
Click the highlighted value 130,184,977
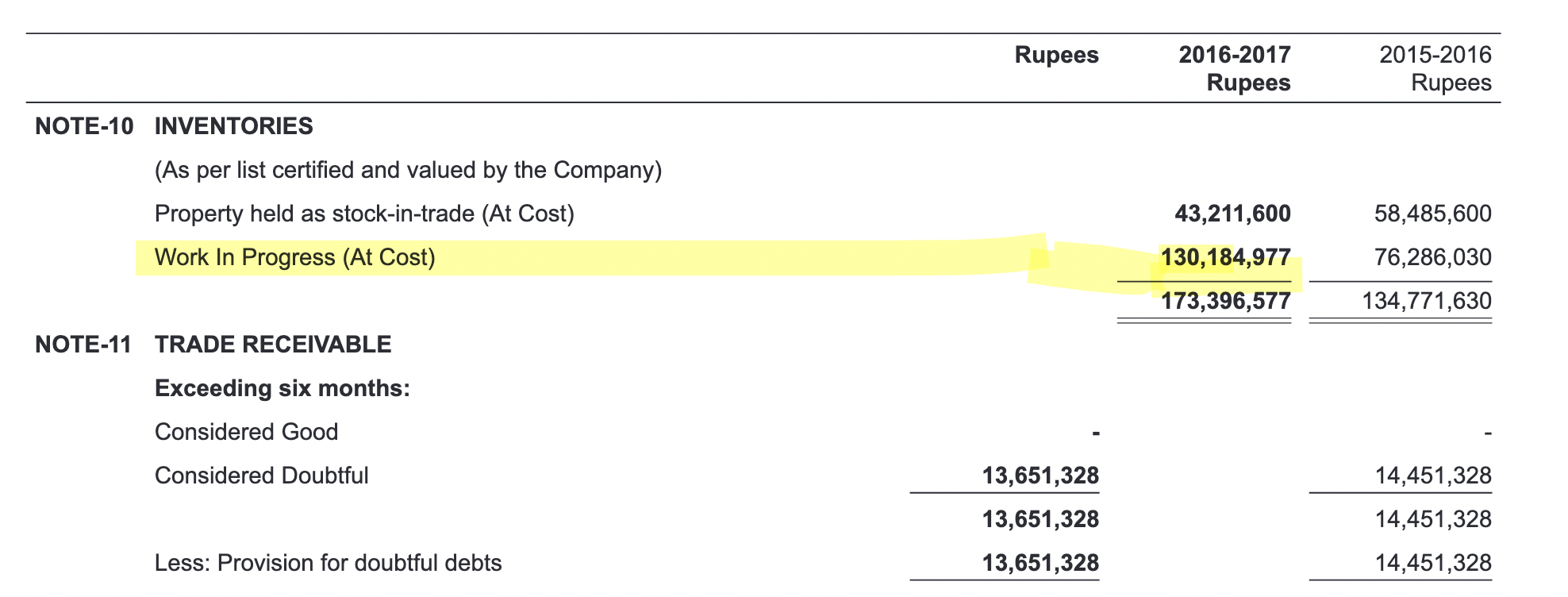pos(1225,257)
